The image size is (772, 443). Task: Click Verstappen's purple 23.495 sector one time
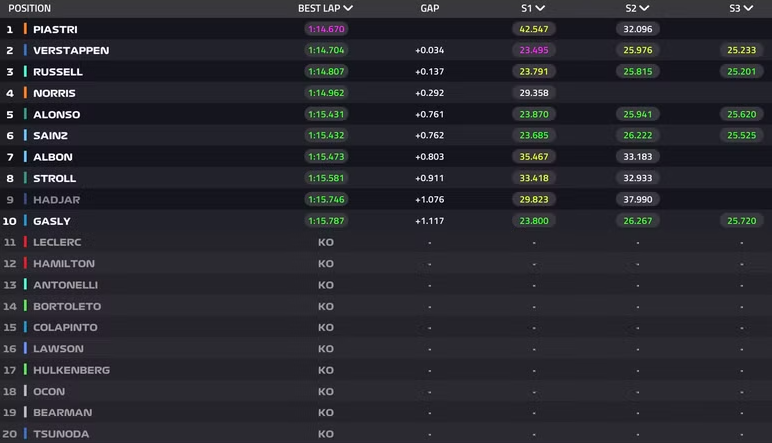pos(534,50)
